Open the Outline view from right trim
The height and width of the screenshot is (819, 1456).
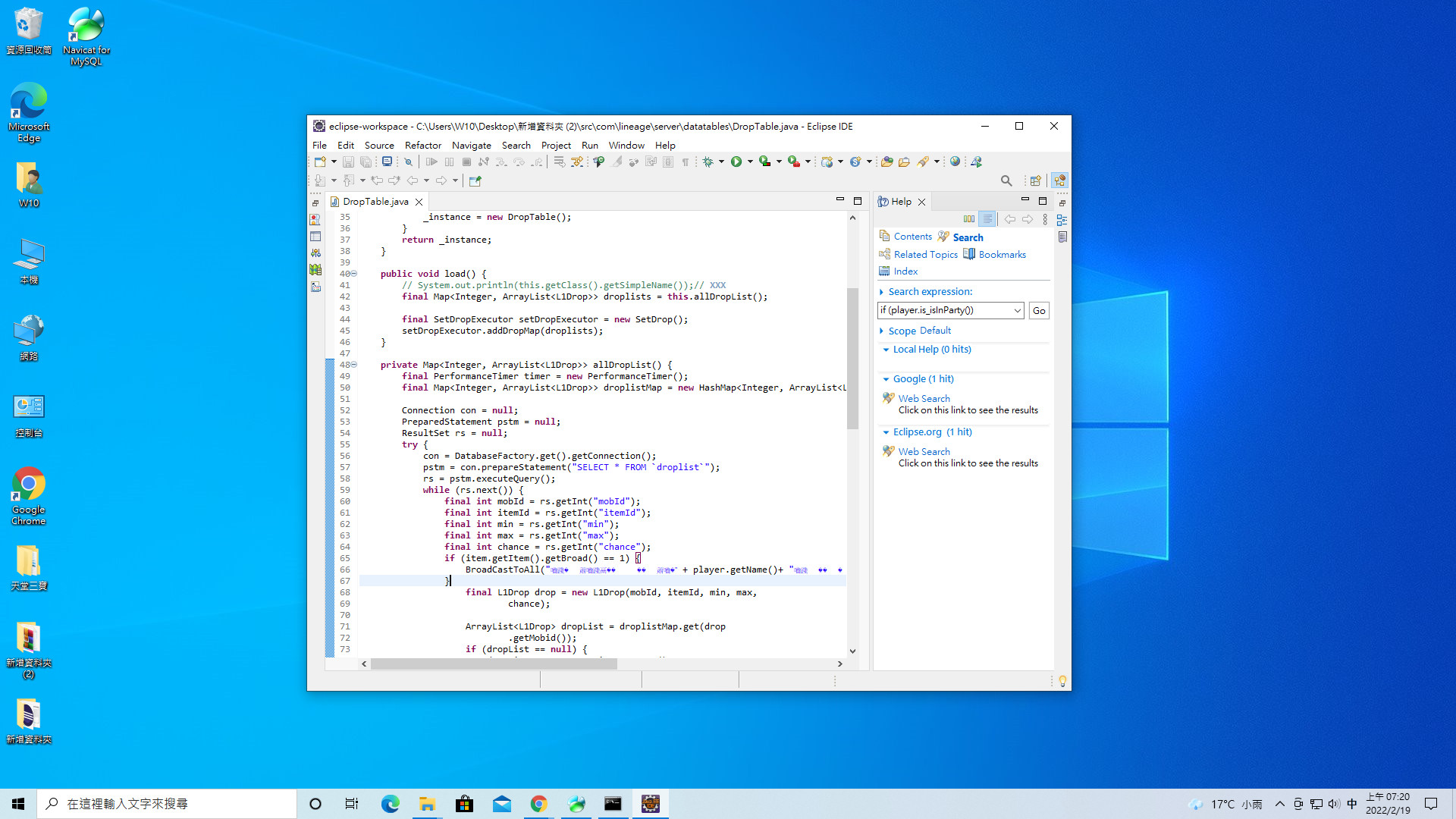pos(1062,220)
